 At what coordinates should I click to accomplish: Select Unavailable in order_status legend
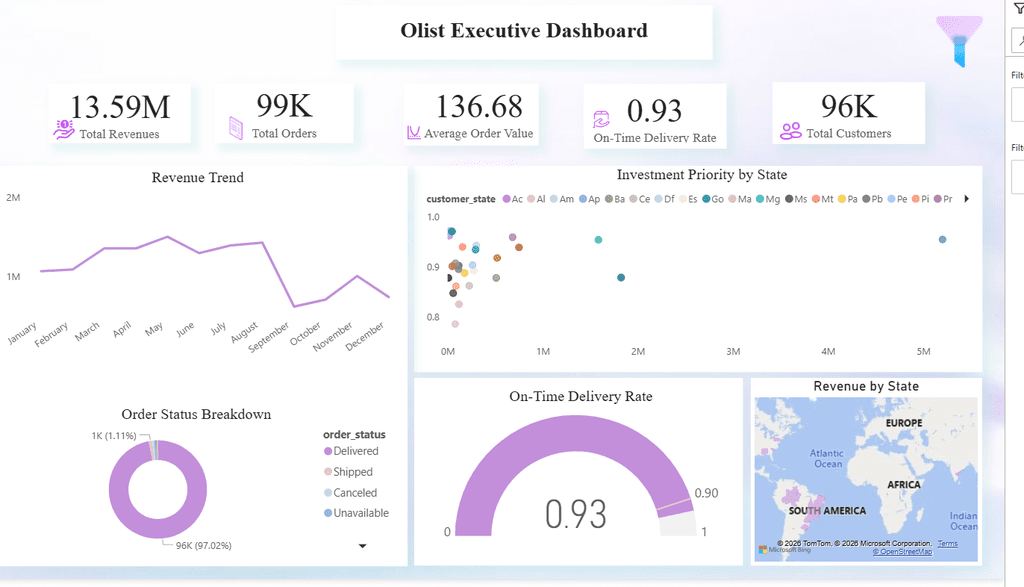[x=356, y=513]
